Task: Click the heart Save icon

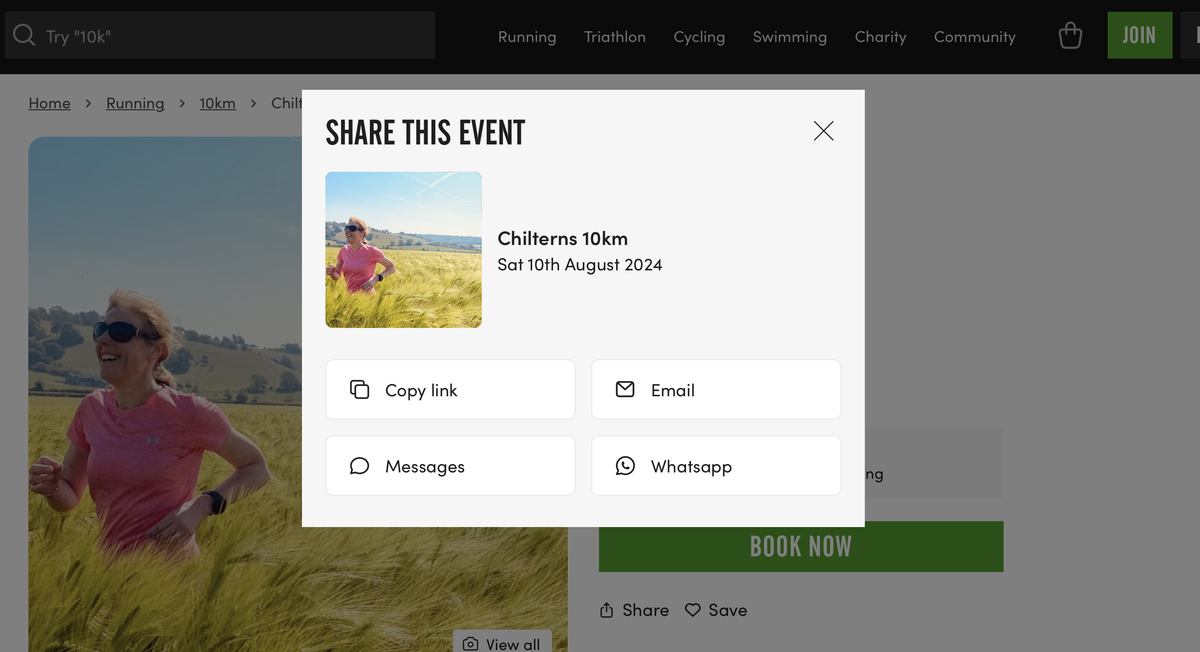Action: coord(692,610)
